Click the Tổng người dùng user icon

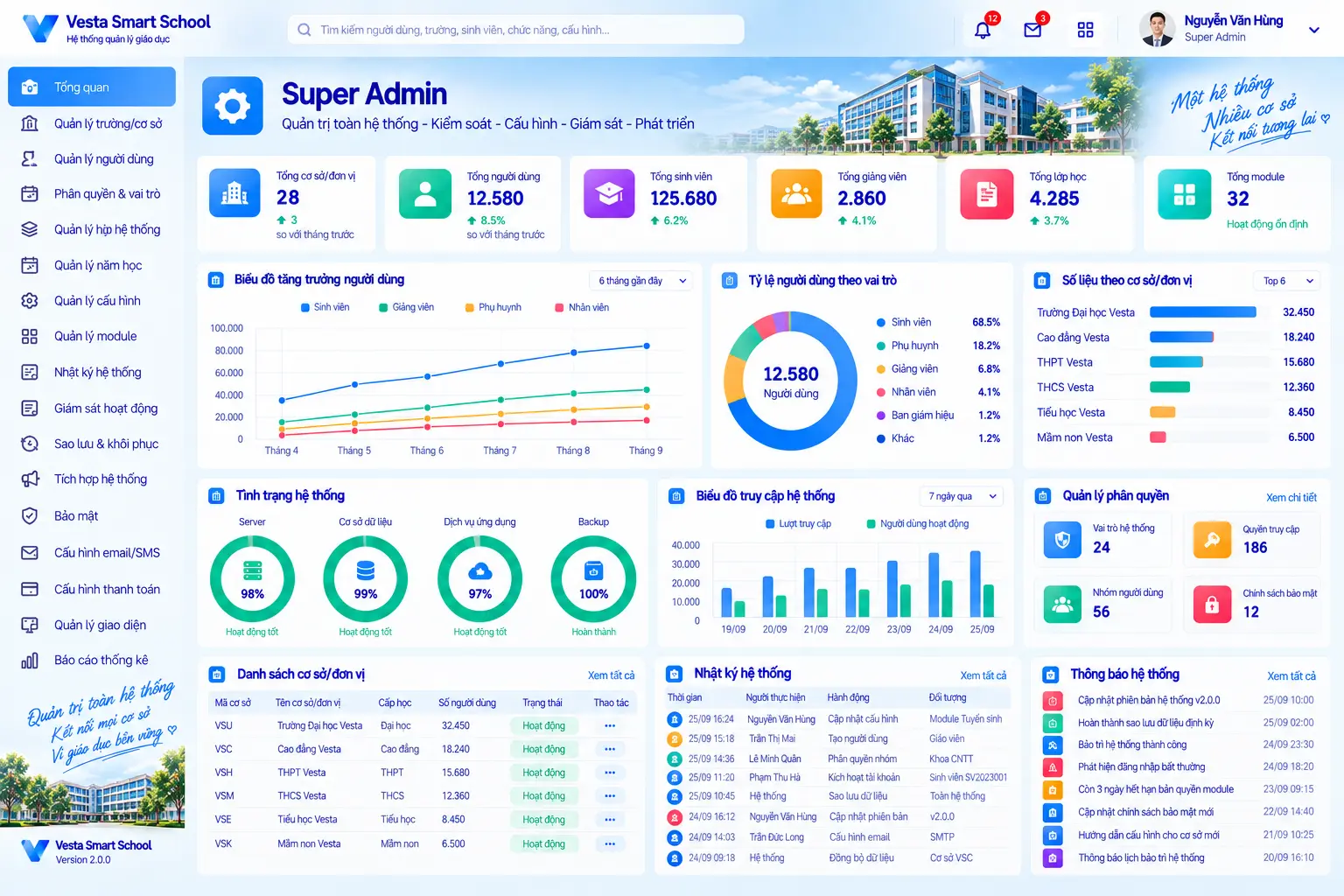425,193
